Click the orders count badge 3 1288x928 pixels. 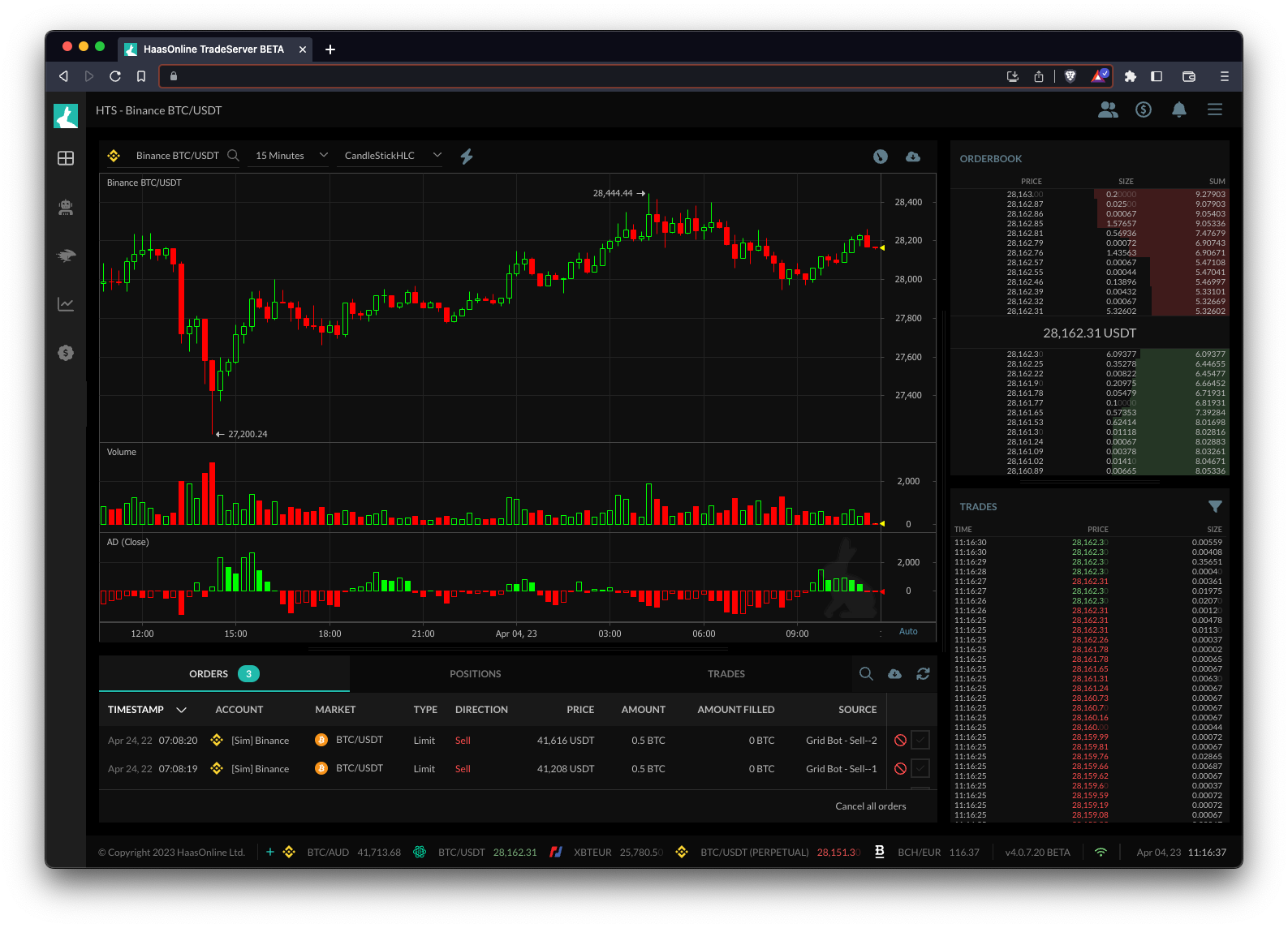coord(248,674)
